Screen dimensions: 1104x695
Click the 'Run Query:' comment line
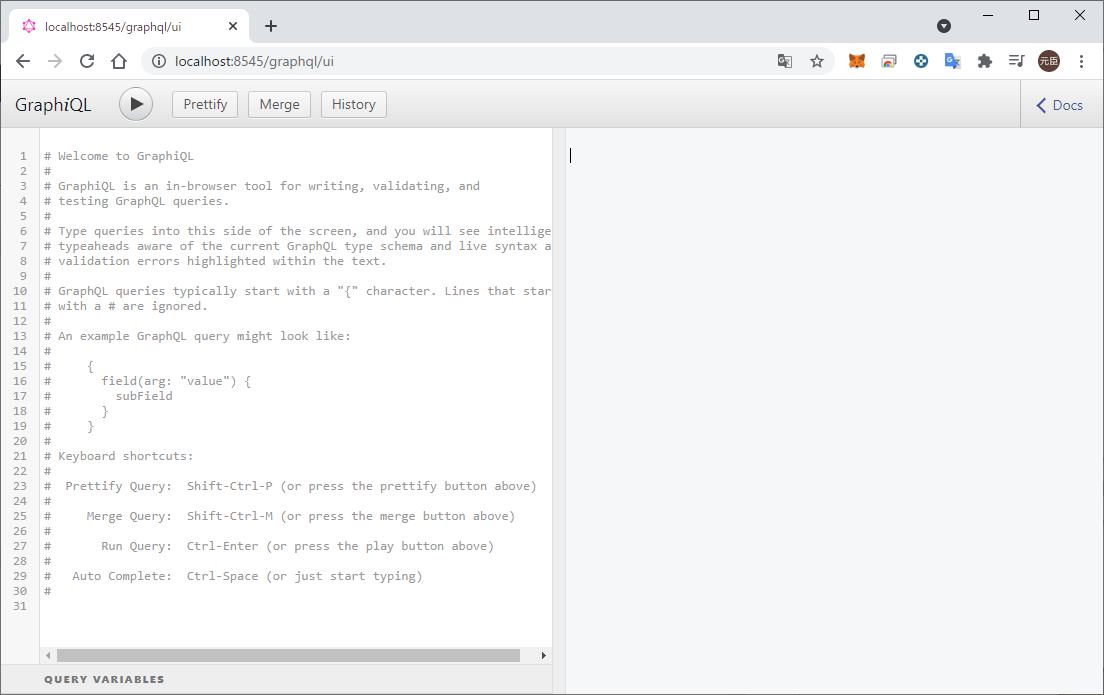coord(269,546)
